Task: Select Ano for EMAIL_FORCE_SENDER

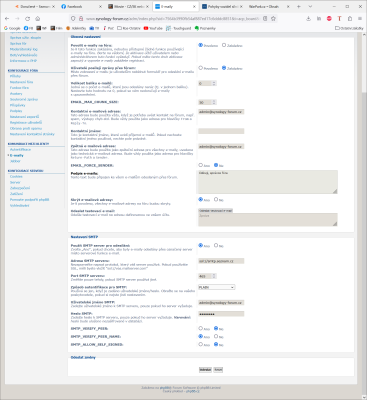Action: pos(201,165)
